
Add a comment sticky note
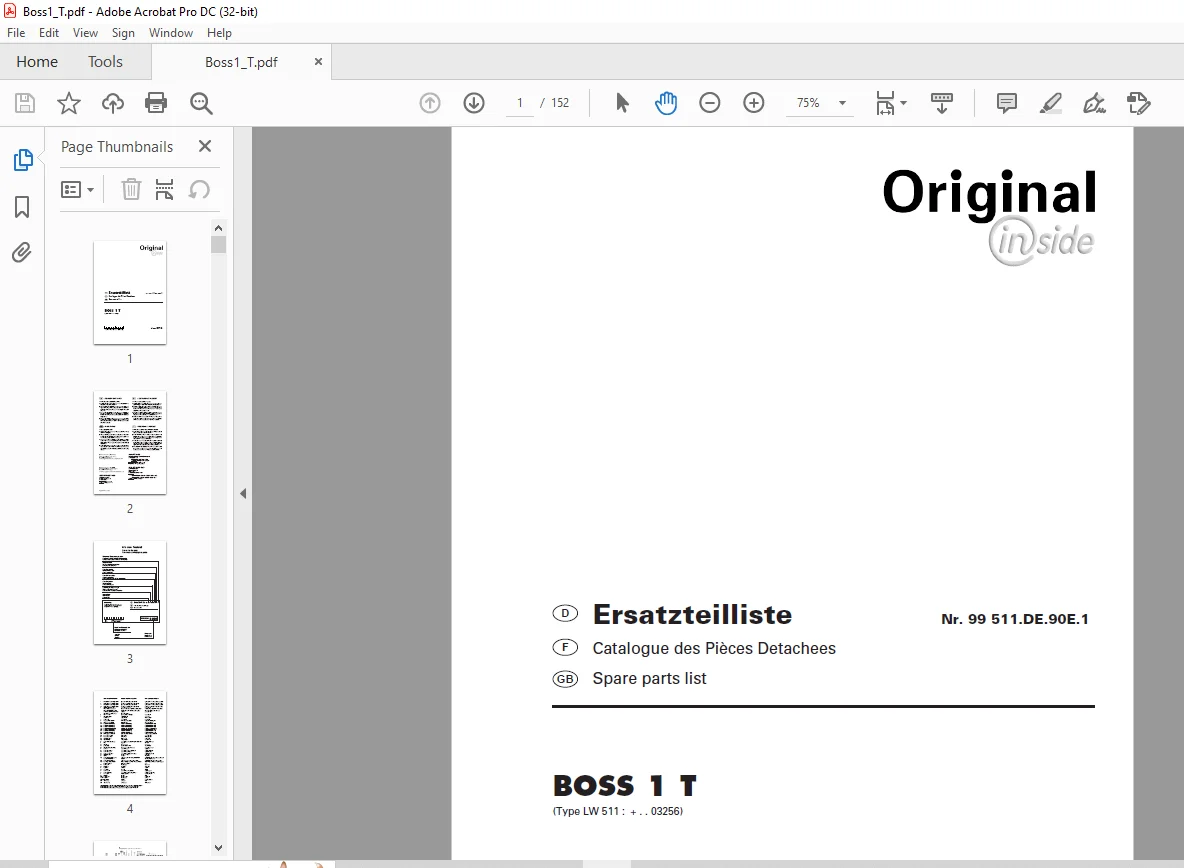(x=1007, y=103)
